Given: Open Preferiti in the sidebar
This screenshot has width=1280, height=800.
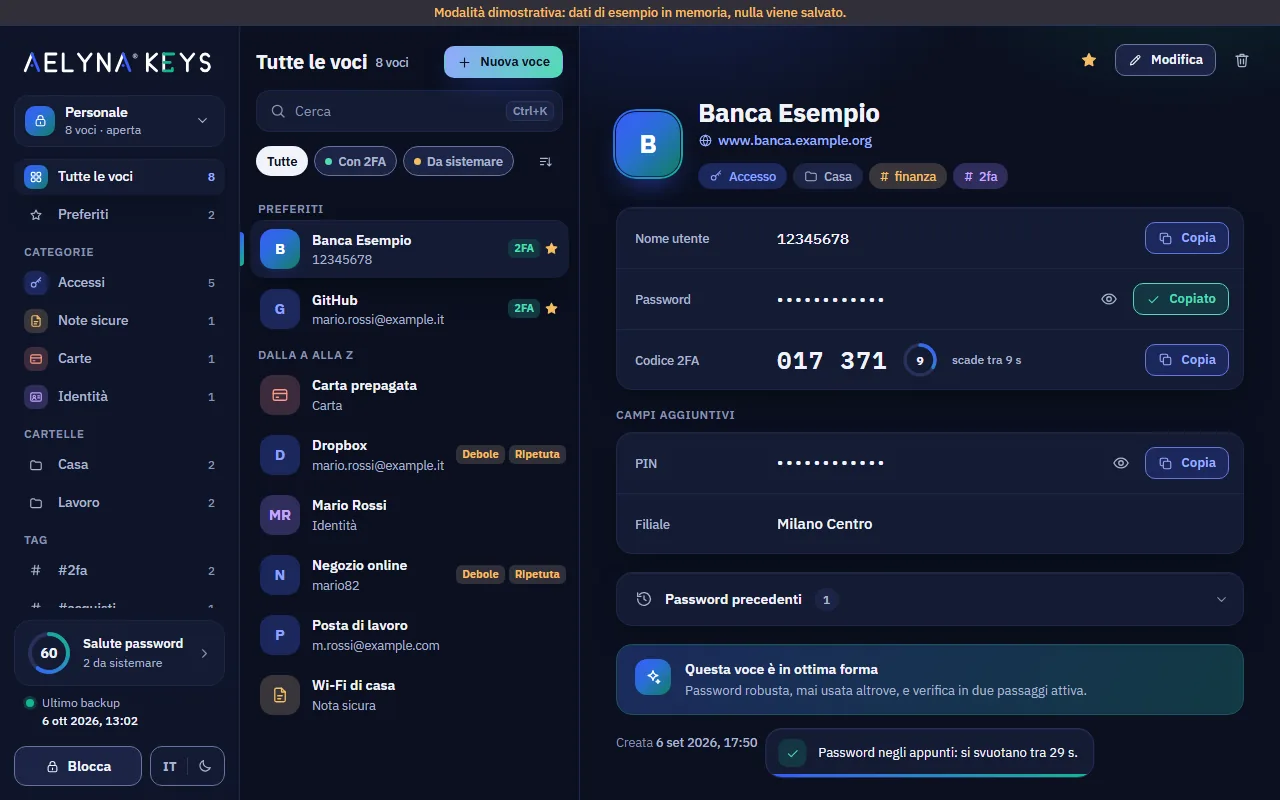Looking at the screenshot, I should (120, 215).
